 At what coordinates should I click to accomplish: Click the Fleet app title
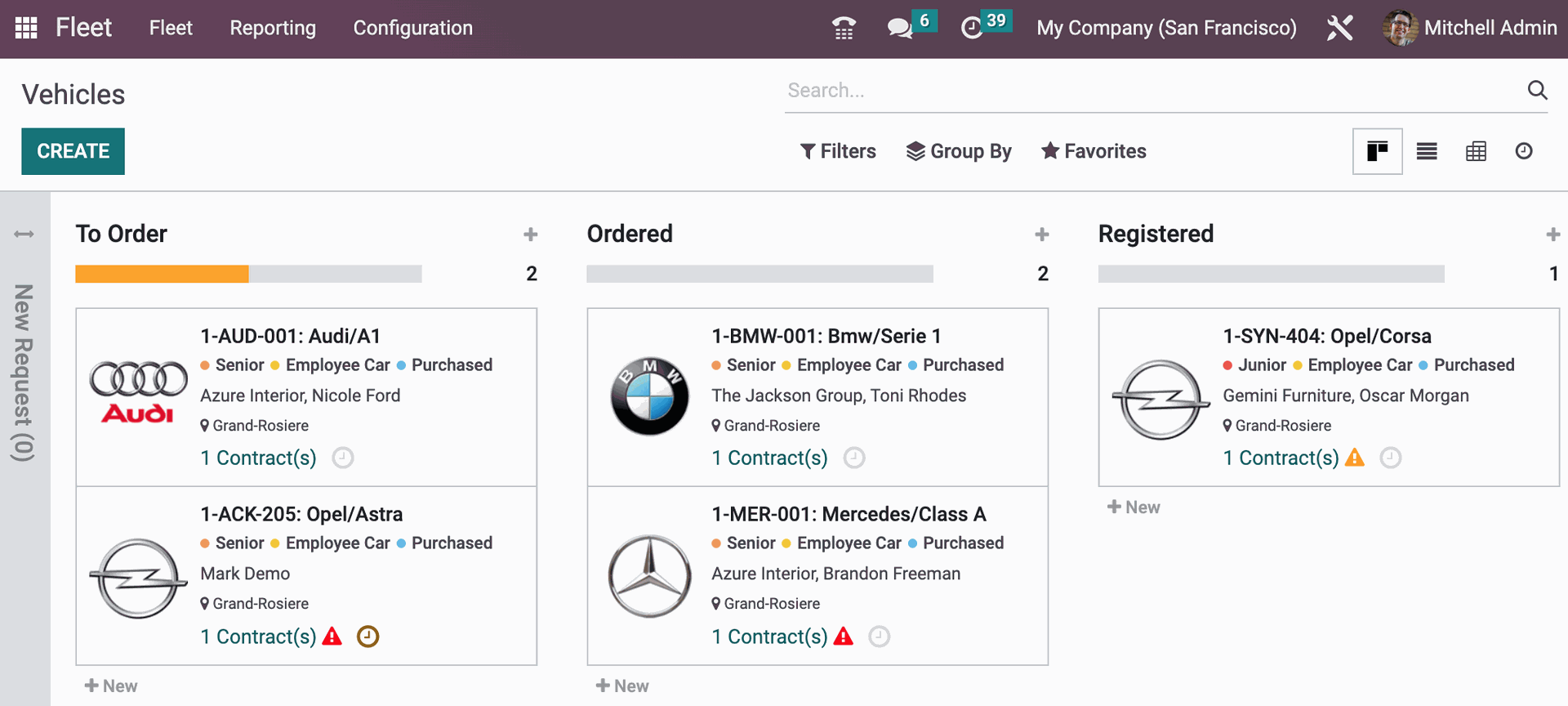83,28
